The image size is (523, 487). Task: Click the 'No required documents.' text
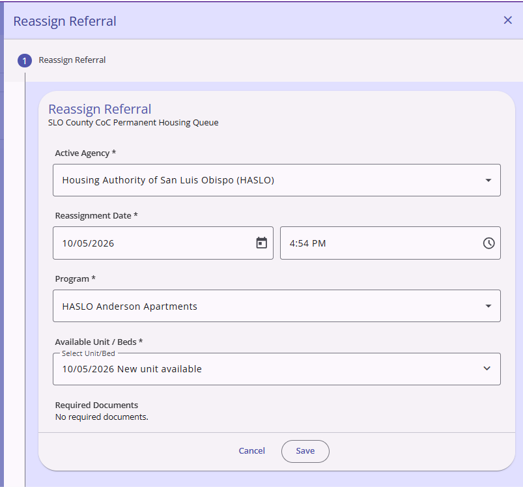click(101, 417)
